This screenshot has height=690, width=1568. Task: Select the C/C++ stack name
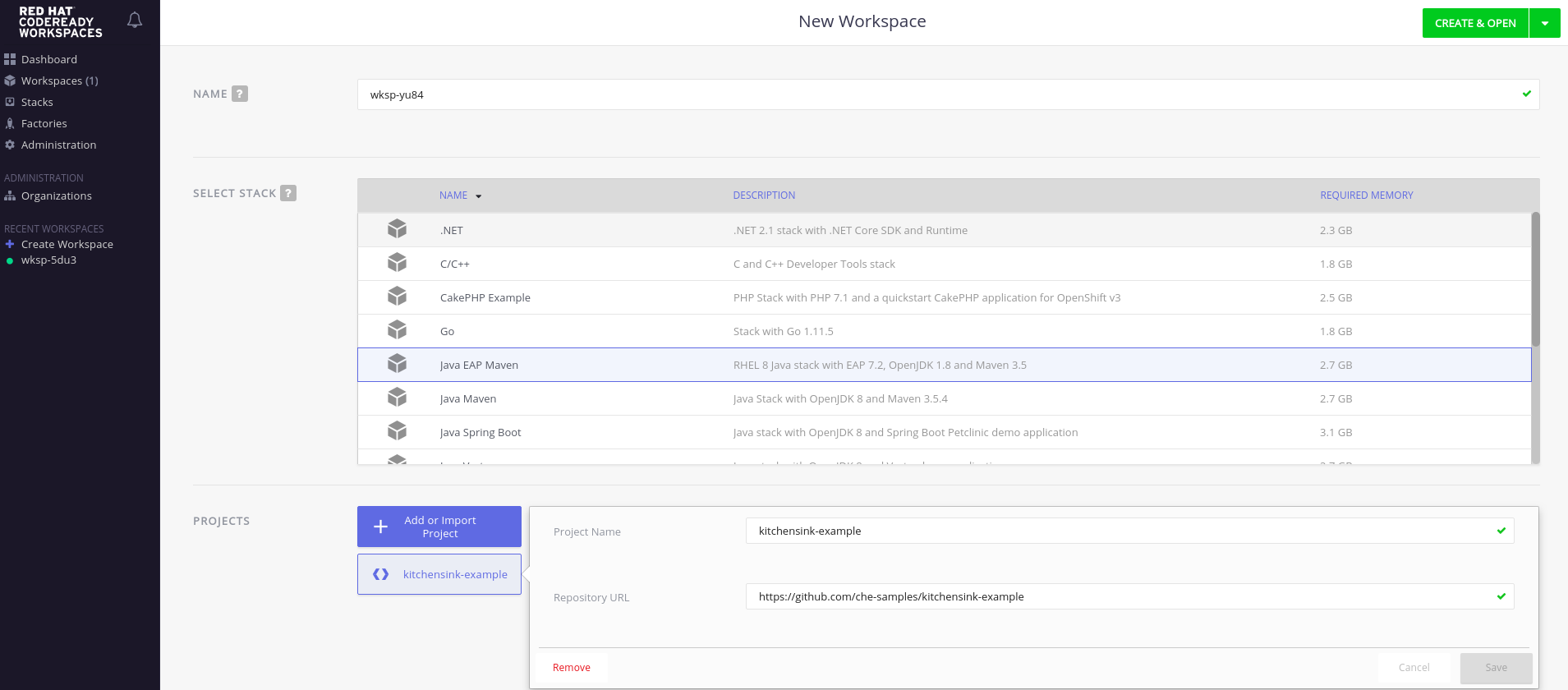455,264
